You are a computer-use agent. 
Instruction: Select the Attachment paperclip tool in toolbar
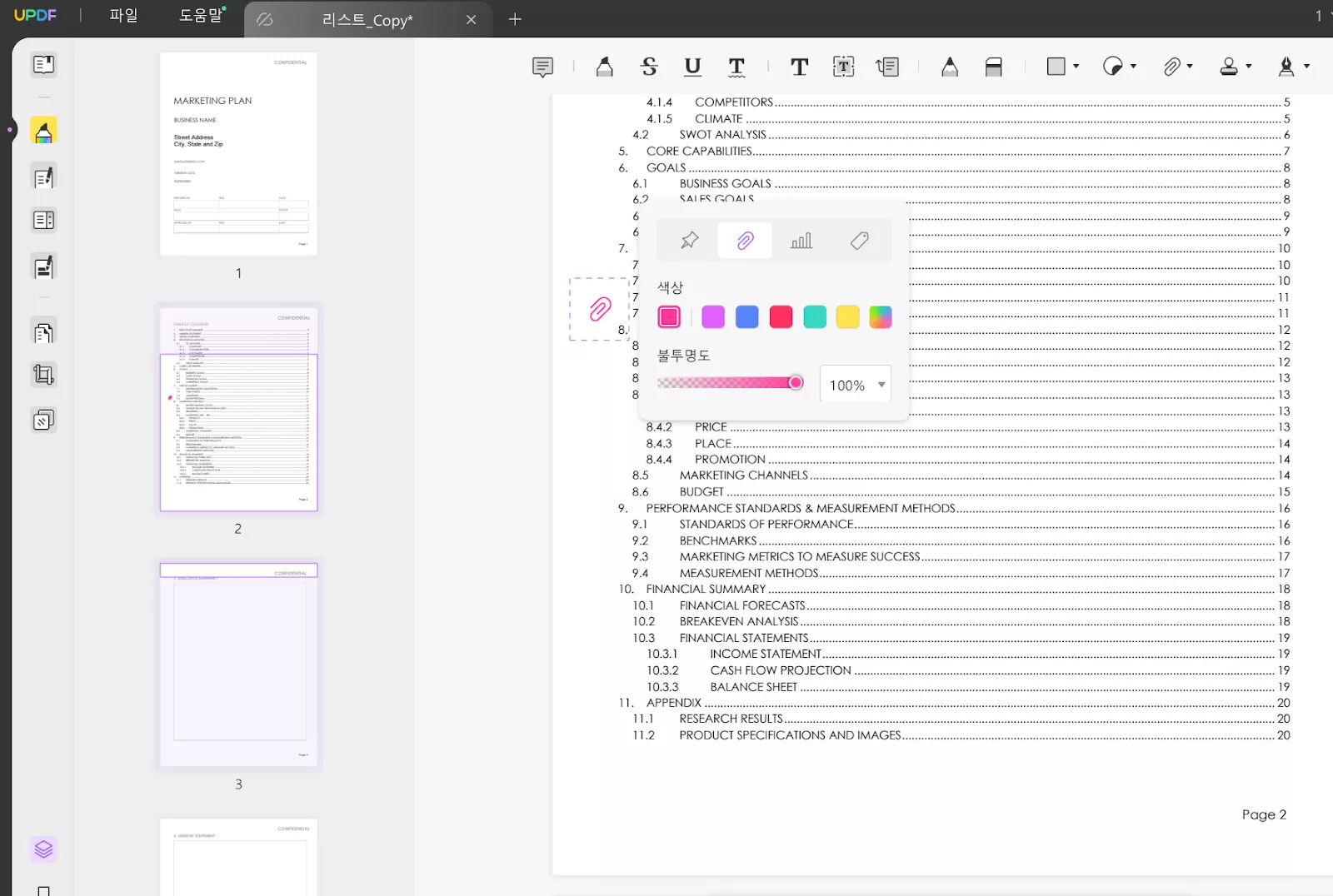[1171, 67]
